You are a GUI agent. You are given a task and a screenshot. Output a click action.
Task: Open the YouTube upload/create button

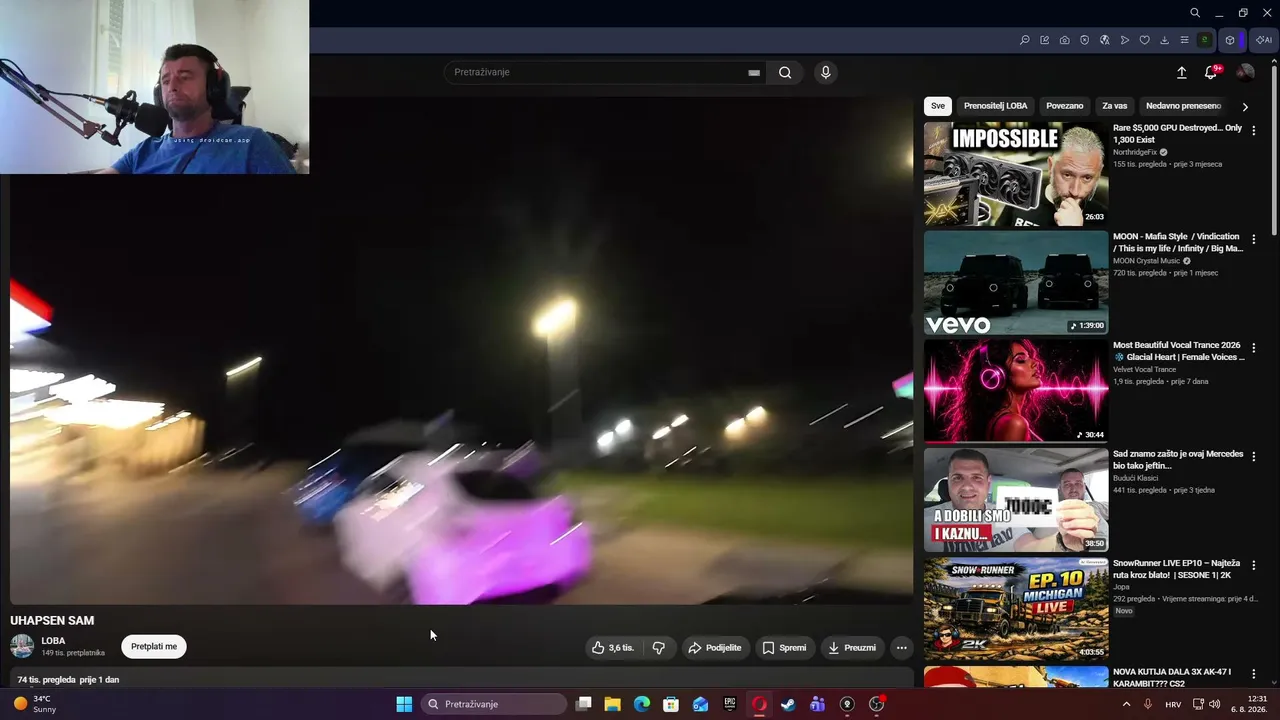click(x=1181, y=72)
